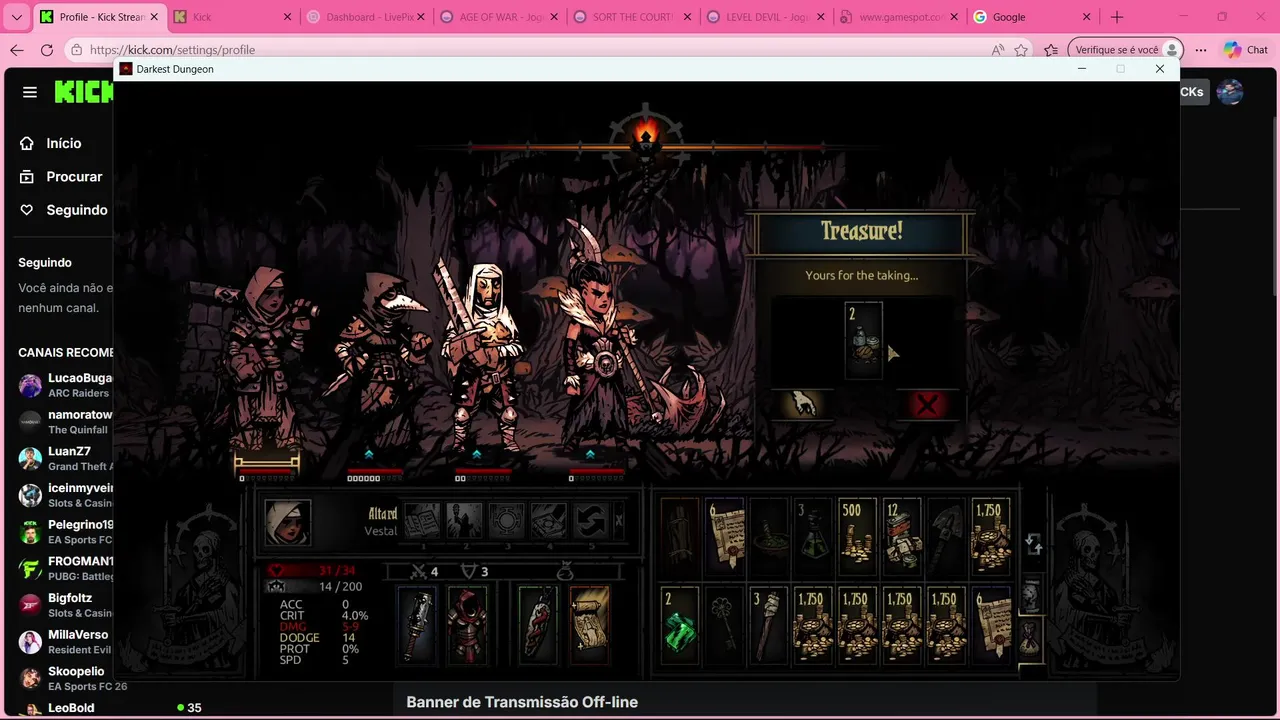The width and height of the screenshot is (1280, 720).
Task: Click the scroll trinket slot
Action: 589,625
